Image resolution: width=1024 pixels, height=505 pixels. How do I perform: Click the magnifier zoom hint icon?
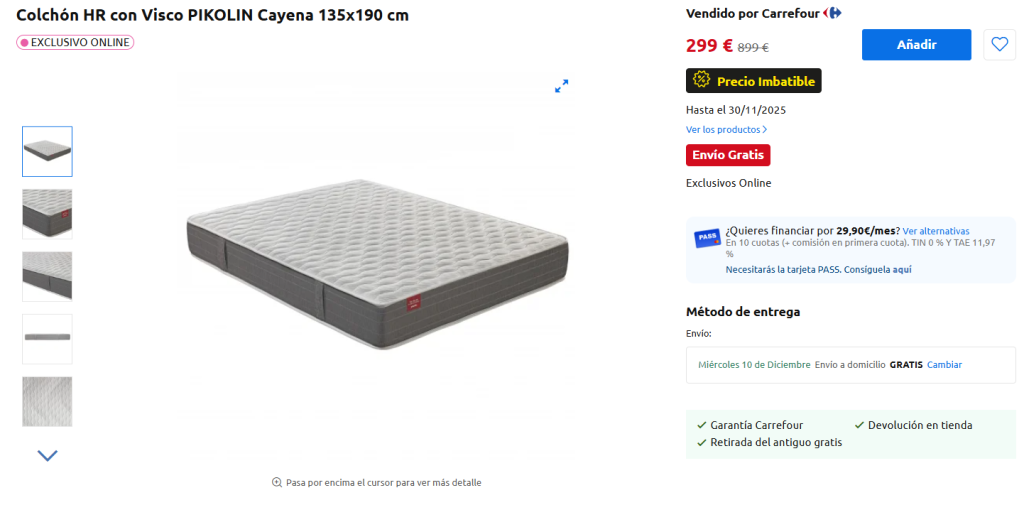(x=277, y=483)
